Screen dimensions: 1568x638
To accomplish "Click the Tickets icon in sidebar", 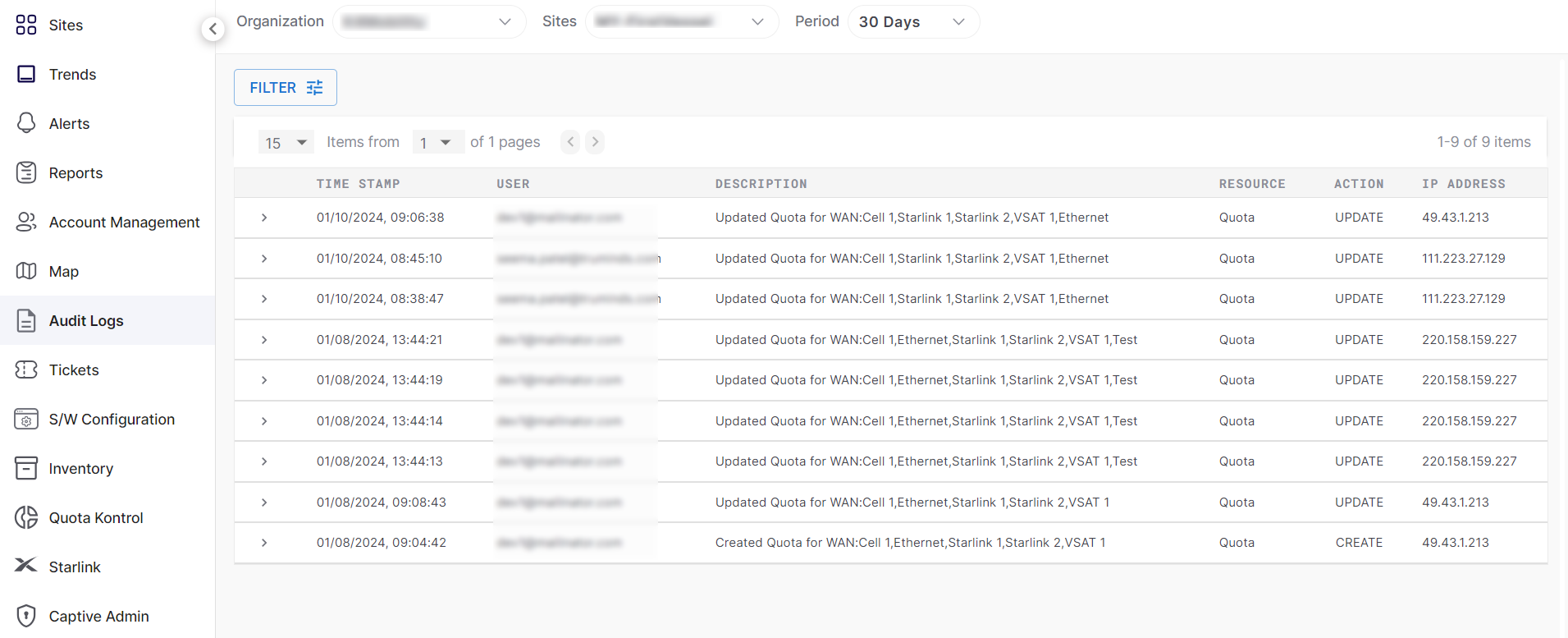I will [x=26, y=369].
